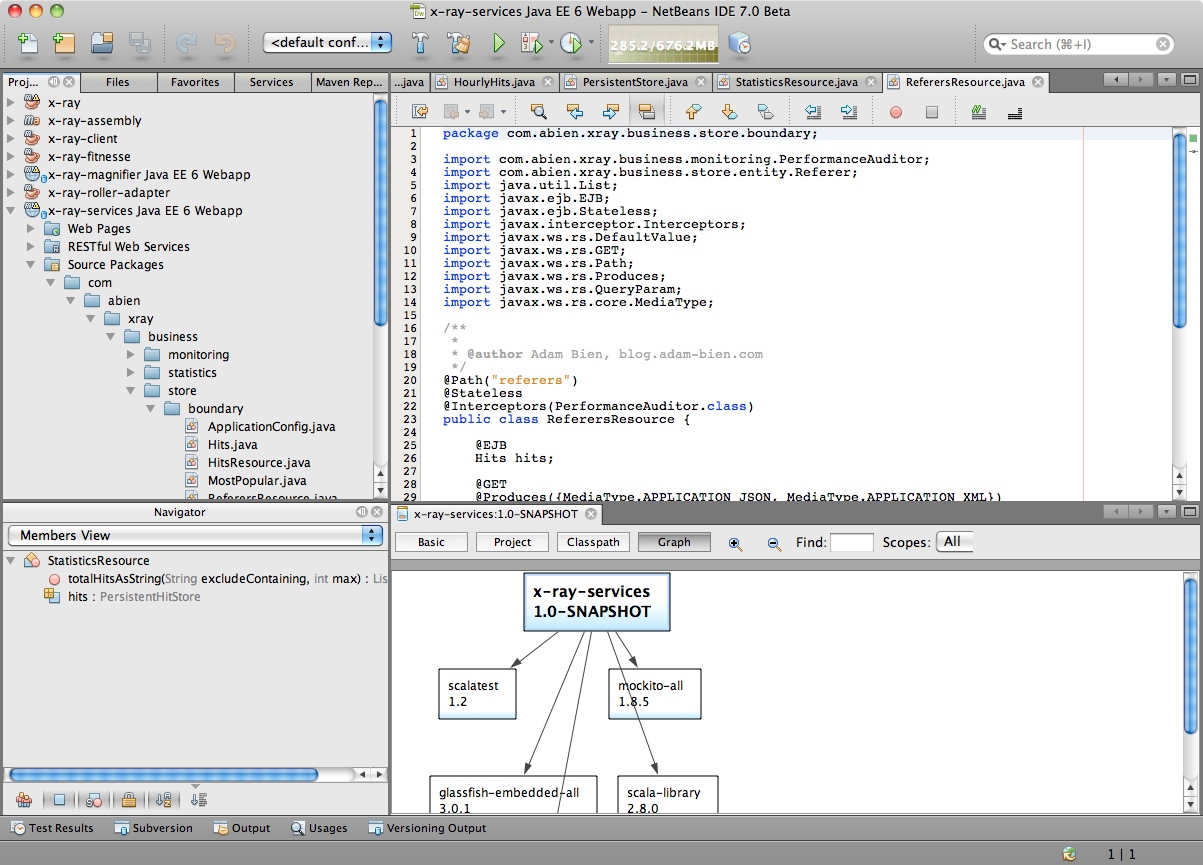Viewport: 1203px width, 865px height.
Task: Click the Search field in the toolbar
Action: pyautogui.click(x=1078, y=44)
